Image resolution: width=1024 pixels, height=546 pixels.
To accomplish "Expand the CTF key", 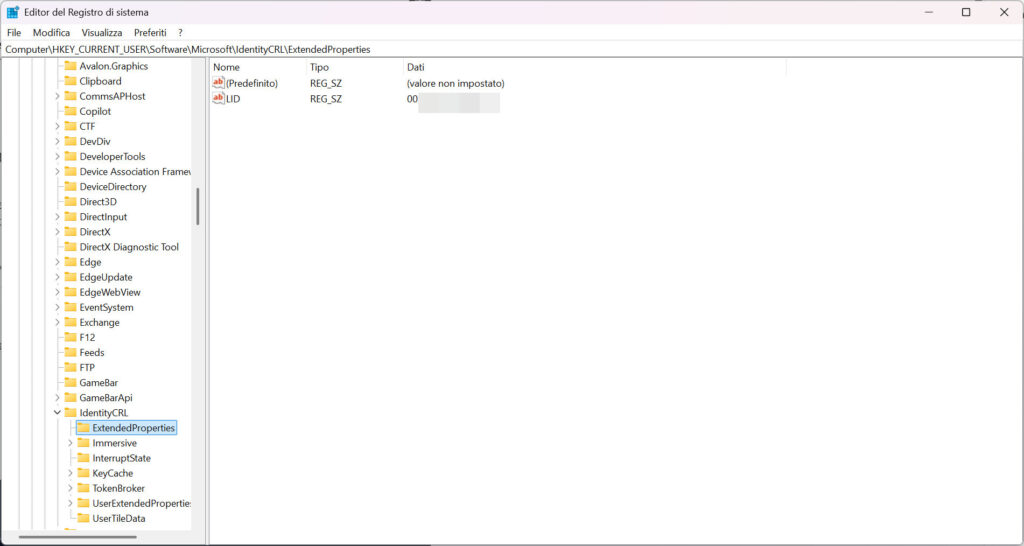I will (57, 126).
